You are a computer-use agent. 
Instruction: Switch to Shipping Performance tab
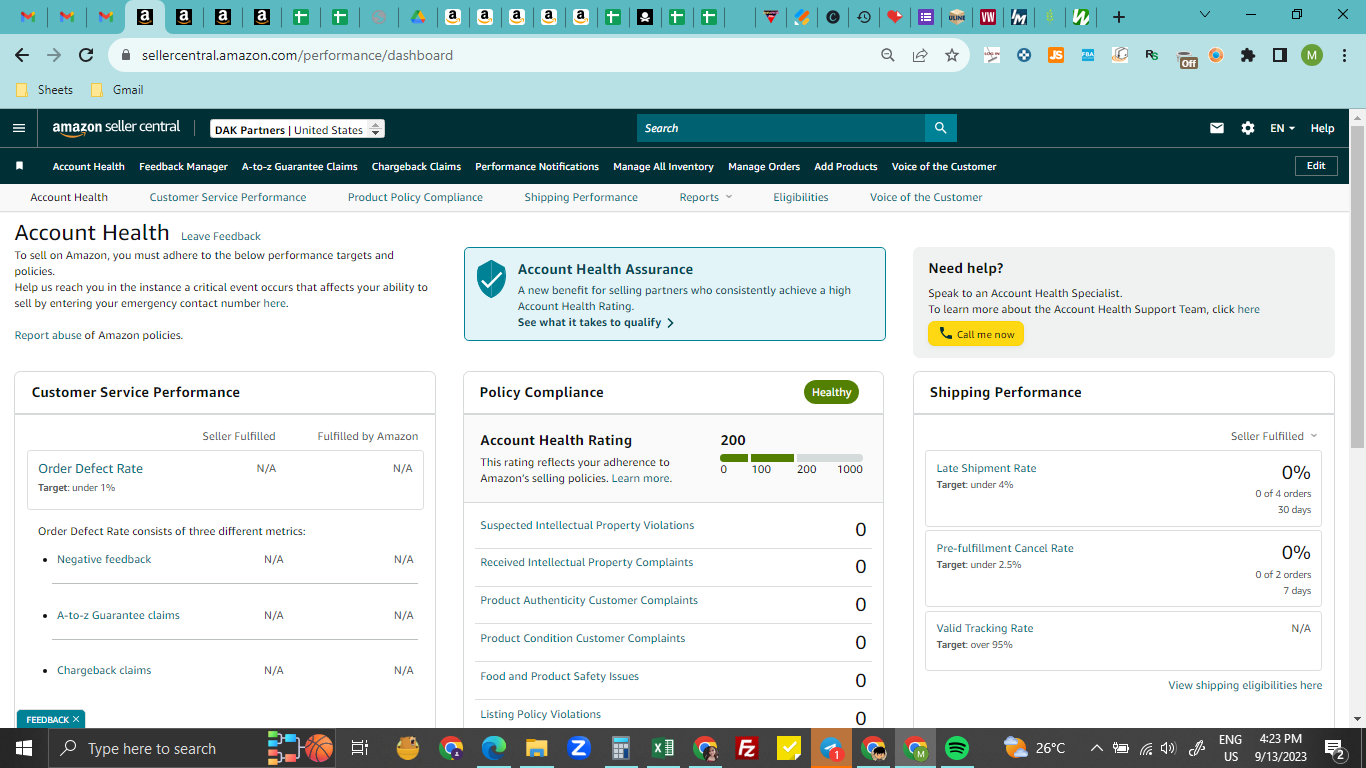click(x=581, y=197)
